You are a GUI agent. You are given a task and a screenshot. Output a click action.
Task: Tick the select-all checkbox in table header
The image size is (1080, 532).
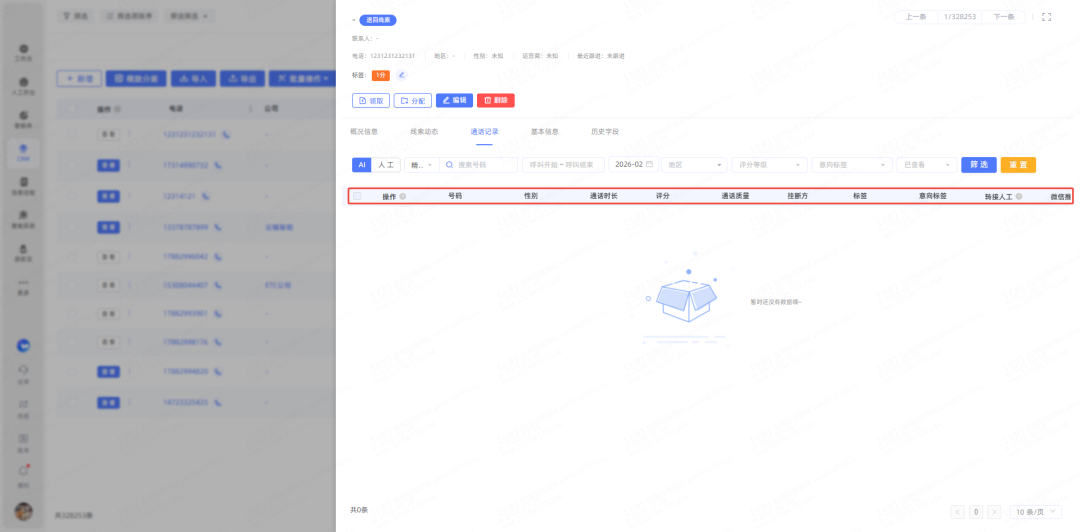point(357,196)
